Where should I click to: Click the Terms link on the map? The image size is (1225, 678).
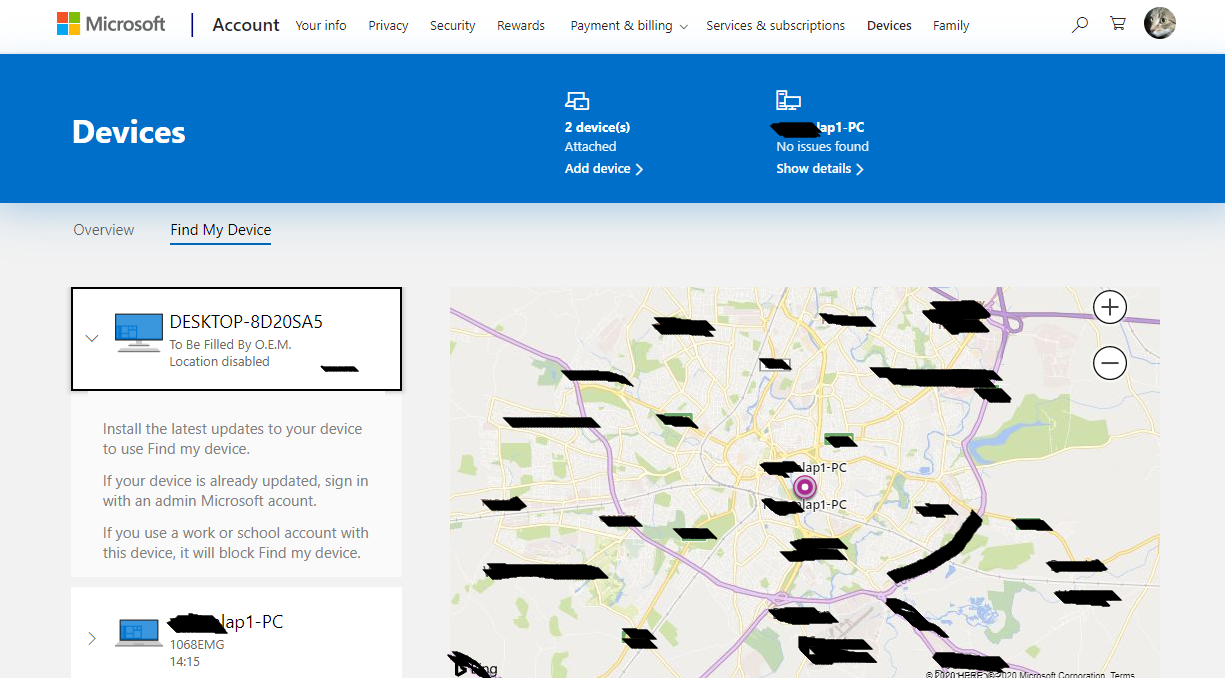(x=1122, y=675)
